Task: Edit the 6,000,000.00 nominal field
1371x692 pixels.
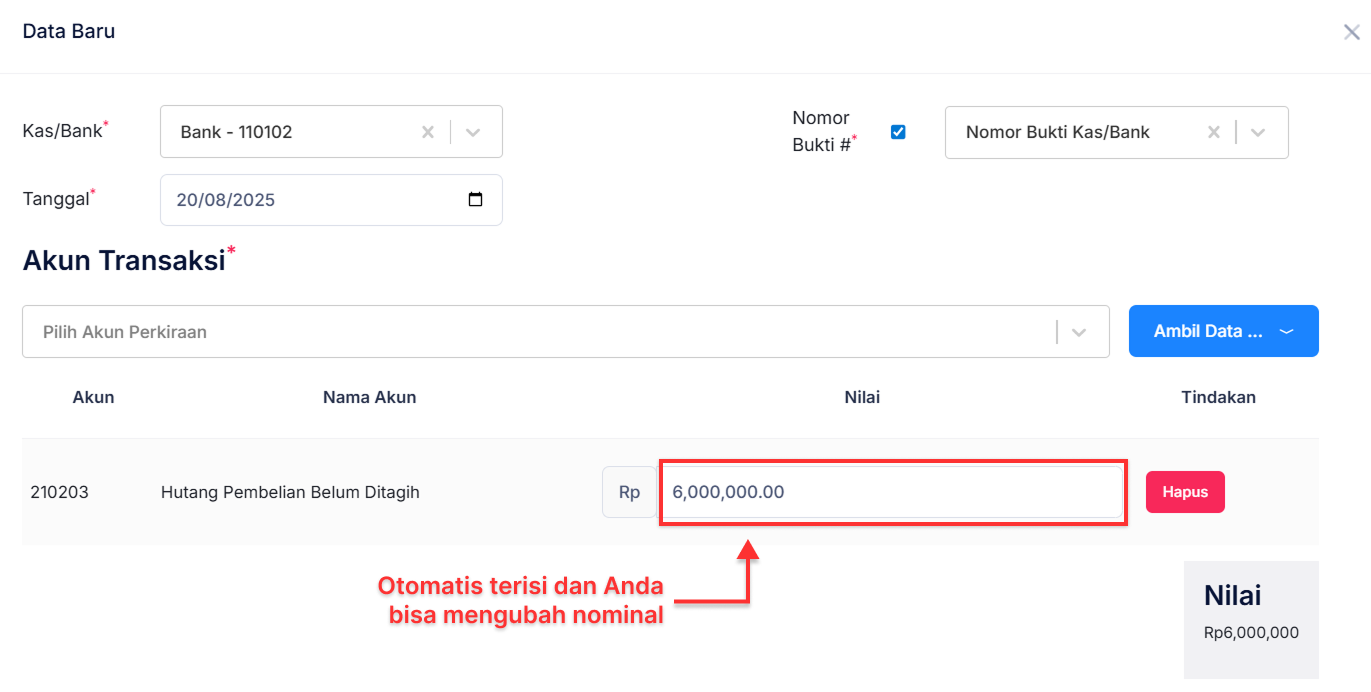Action: (892, 491)
